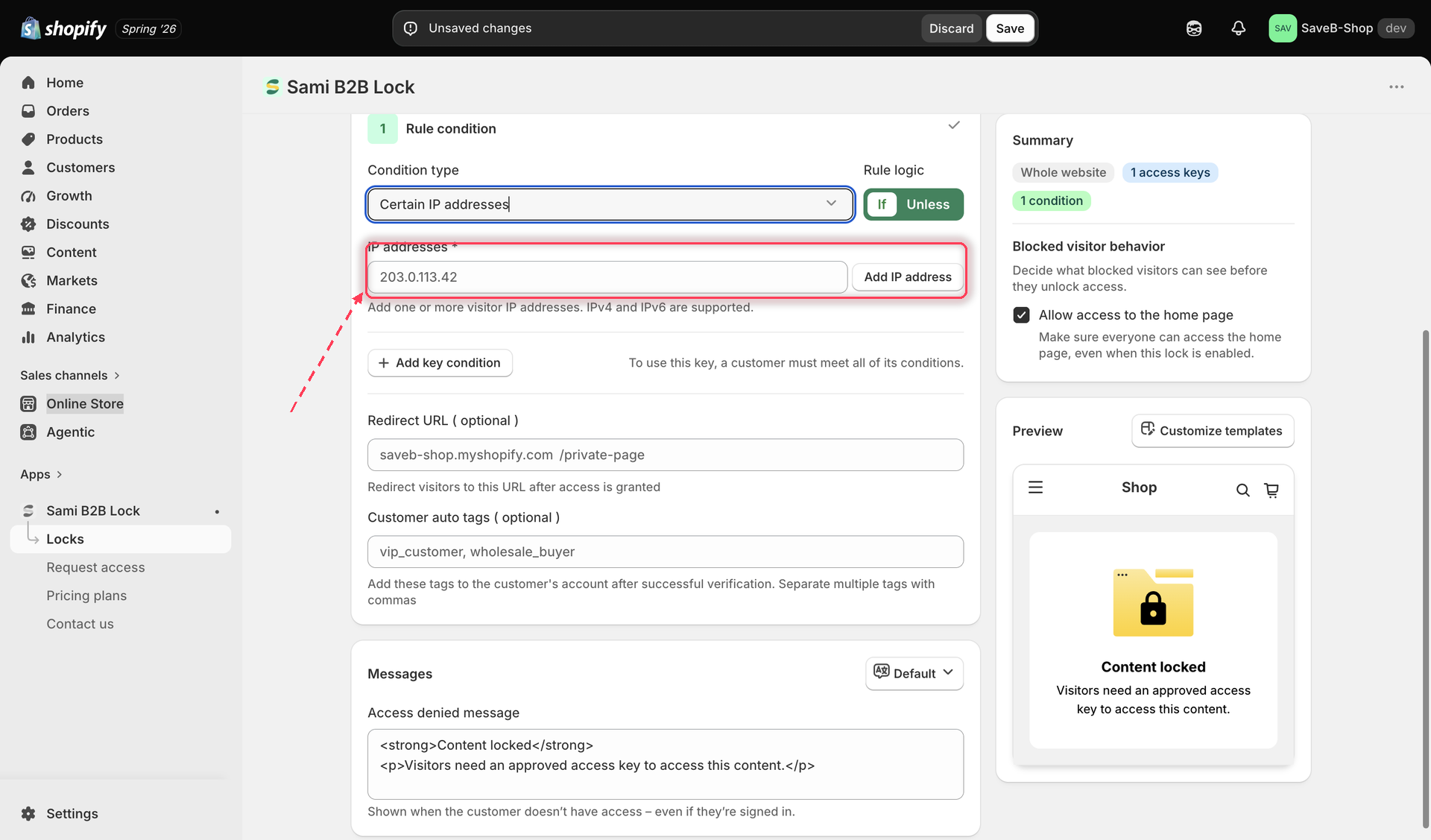1431x840 pixels.
Task: Click the page's vertical scrollbar
Action: [1426, 578]
